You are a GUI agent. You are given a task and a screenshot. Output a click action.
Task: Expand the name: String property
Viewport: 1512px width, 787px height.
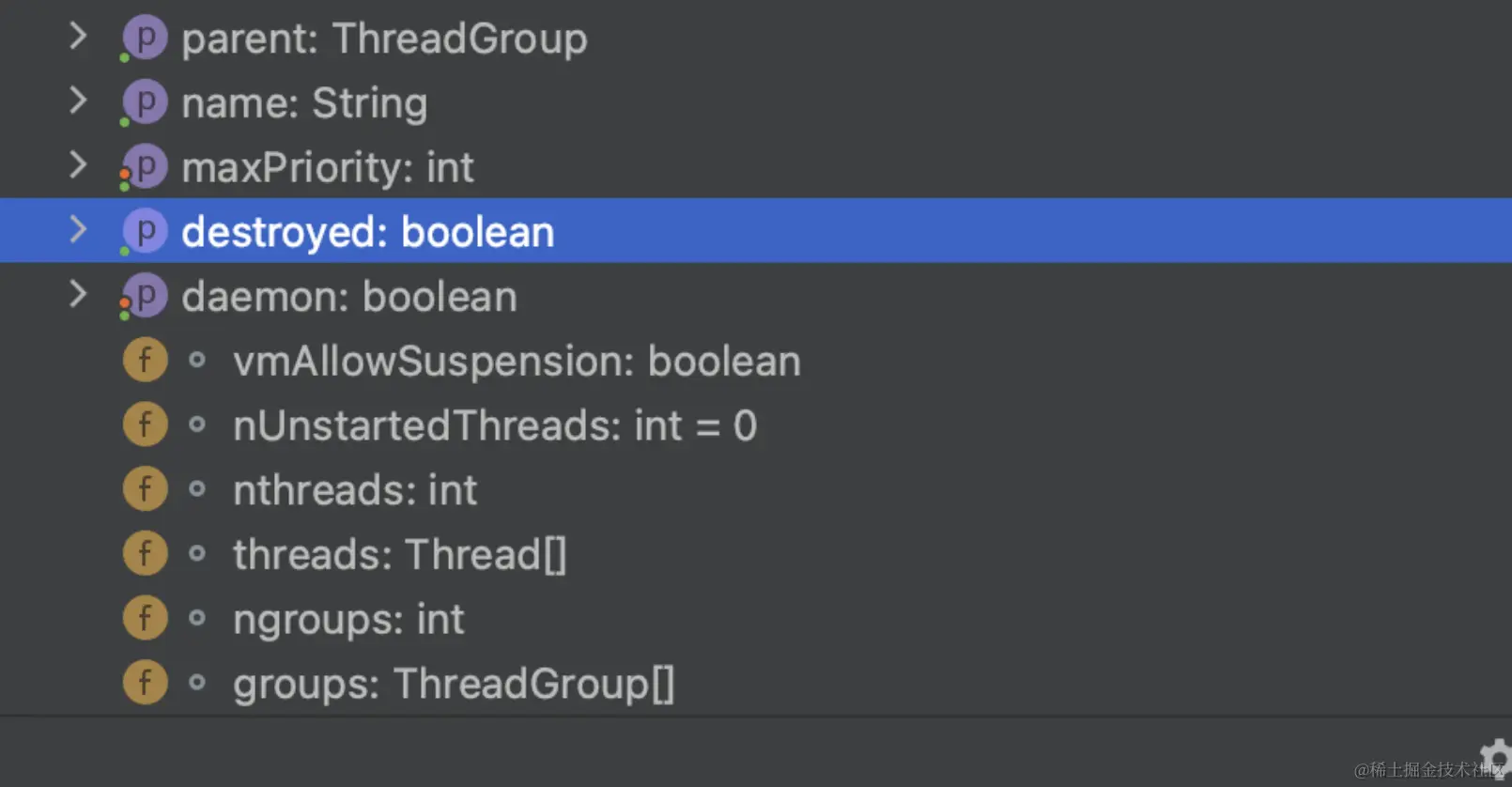[78, 100]
